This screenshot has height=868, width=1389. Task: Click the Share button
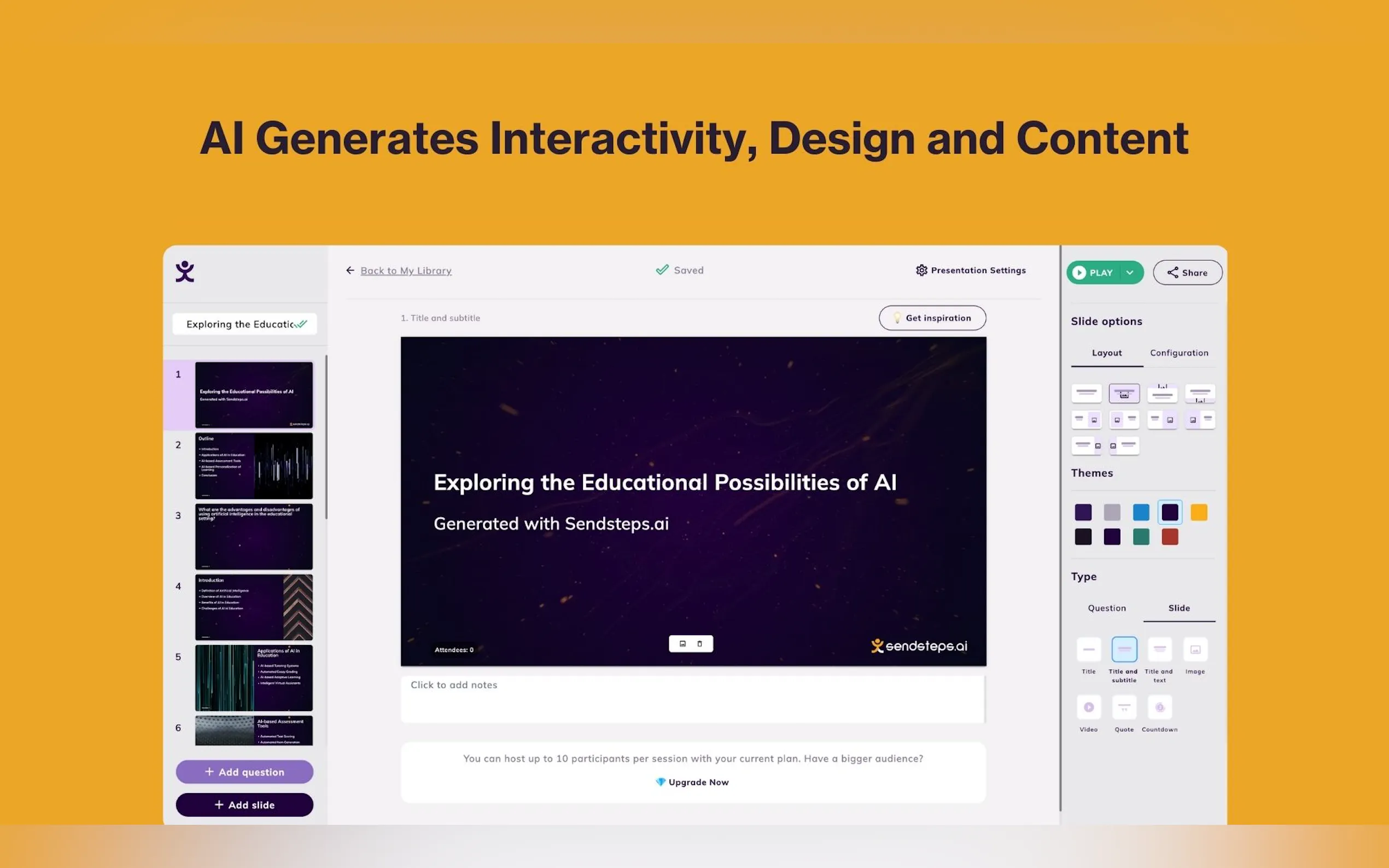coord(1187,273)
